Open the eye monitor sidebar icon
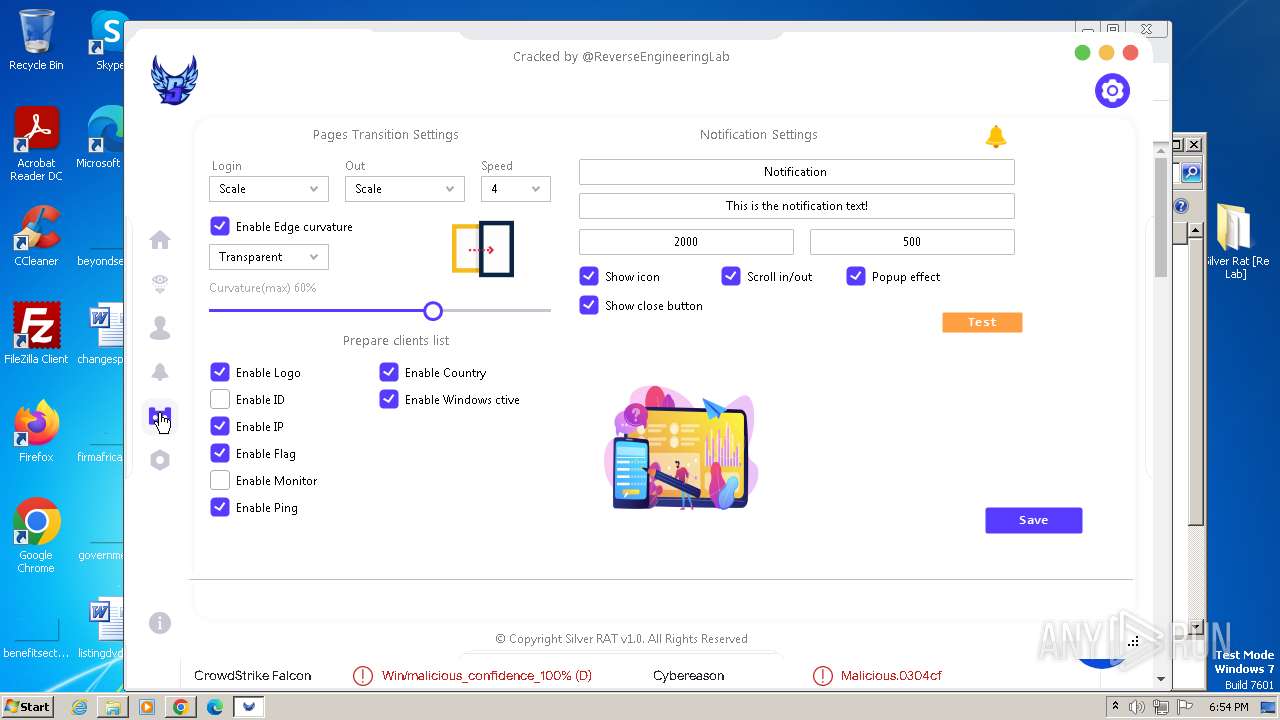 click(x=160, y=284)
